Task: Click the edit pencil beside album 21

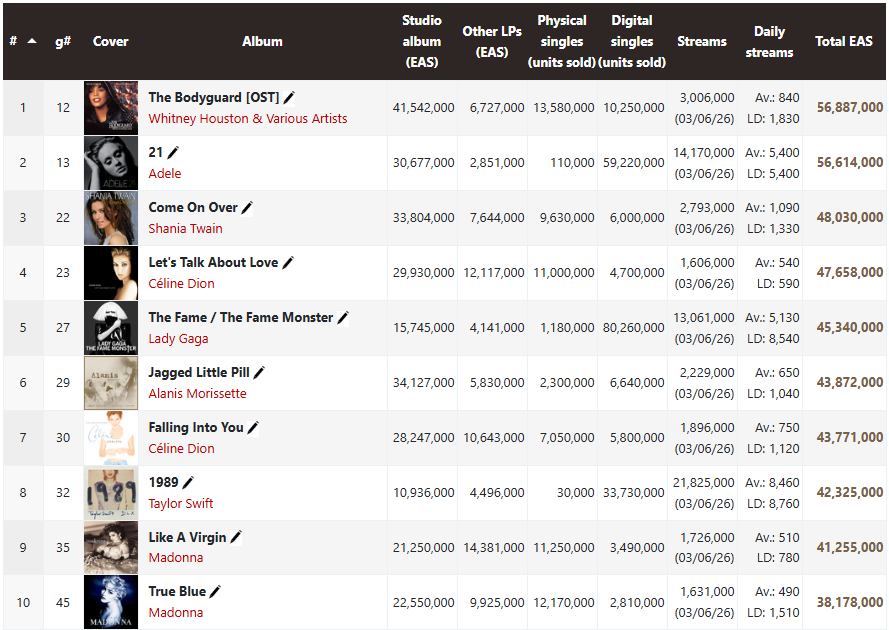Action: click(173, 153)
